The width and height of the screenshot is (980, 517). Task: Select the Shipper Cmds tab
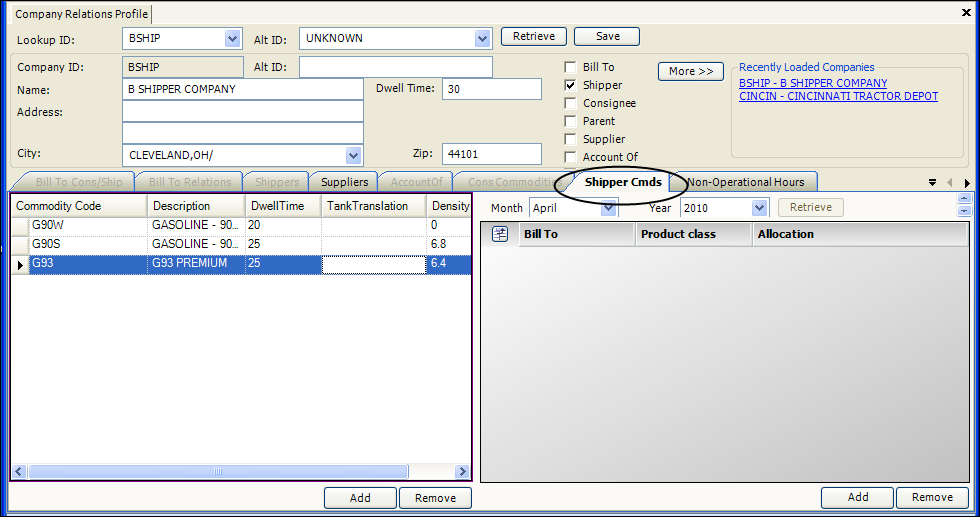[x=623, y=182]
